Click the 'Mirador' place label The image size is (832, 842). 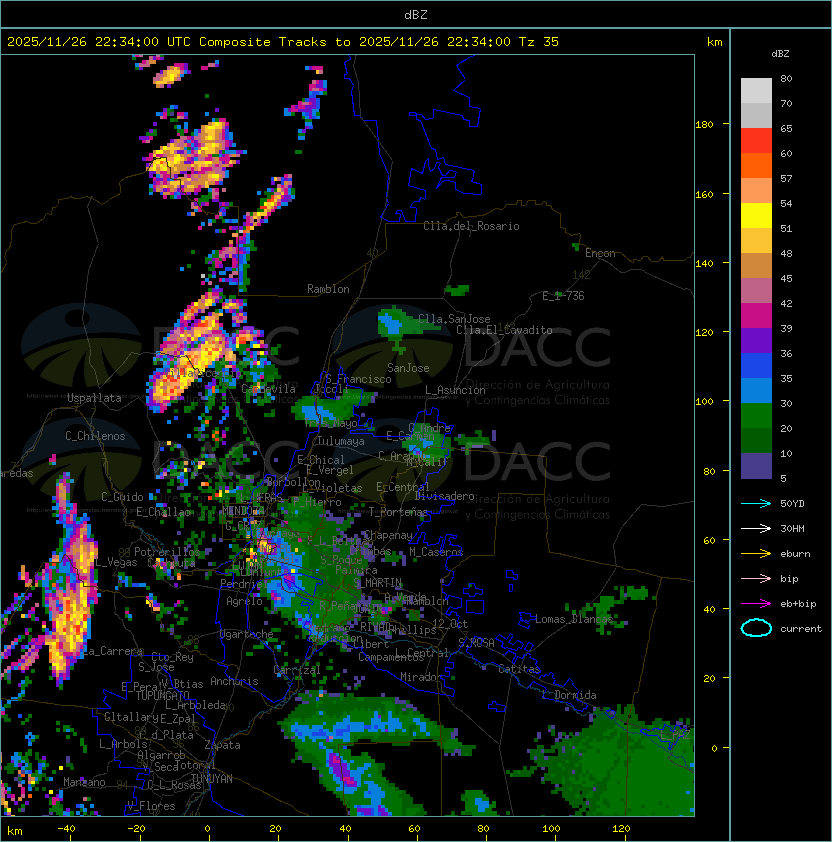(422, 677)
